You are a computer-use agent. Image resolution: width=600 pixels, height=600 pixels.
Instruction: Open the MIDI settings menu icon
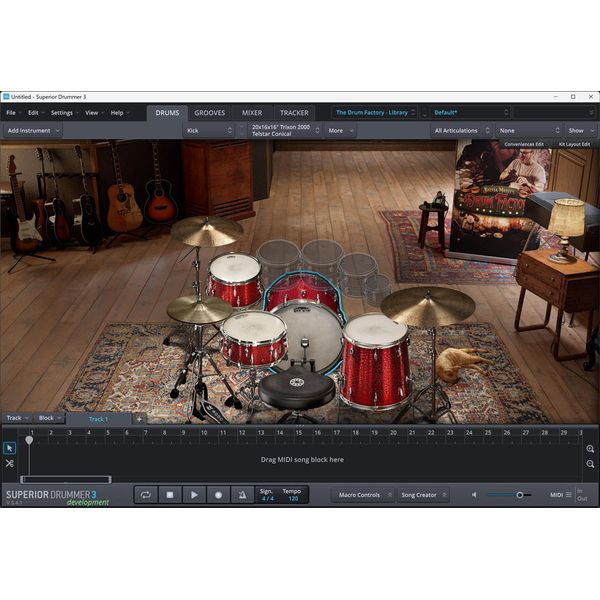click(x=569, y=495)
